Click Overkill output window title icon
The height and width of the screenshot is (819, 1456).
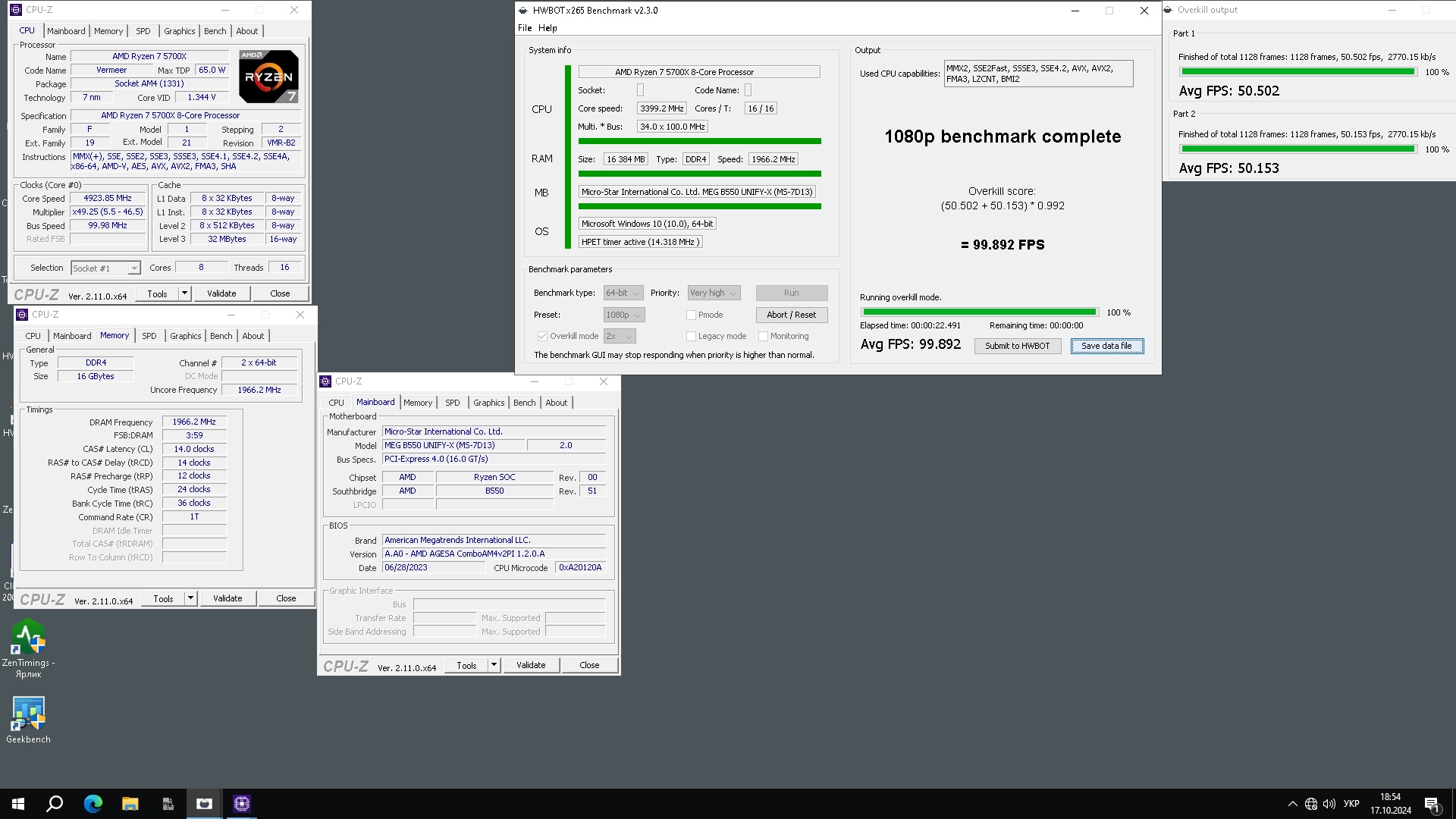1169,10
